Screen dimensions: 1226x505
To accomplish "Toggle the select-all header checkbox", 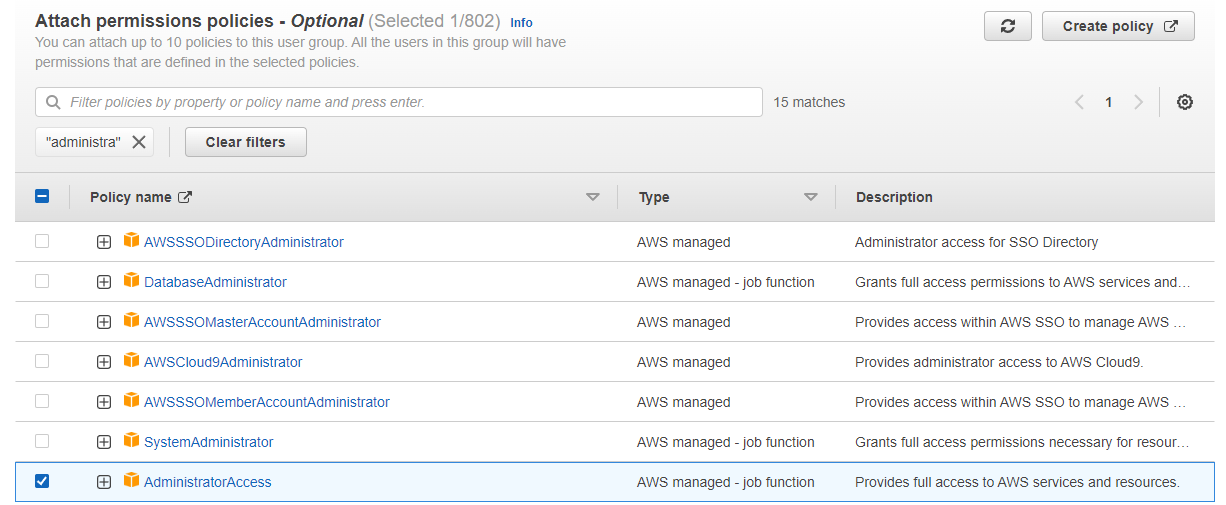I will 42,197.
